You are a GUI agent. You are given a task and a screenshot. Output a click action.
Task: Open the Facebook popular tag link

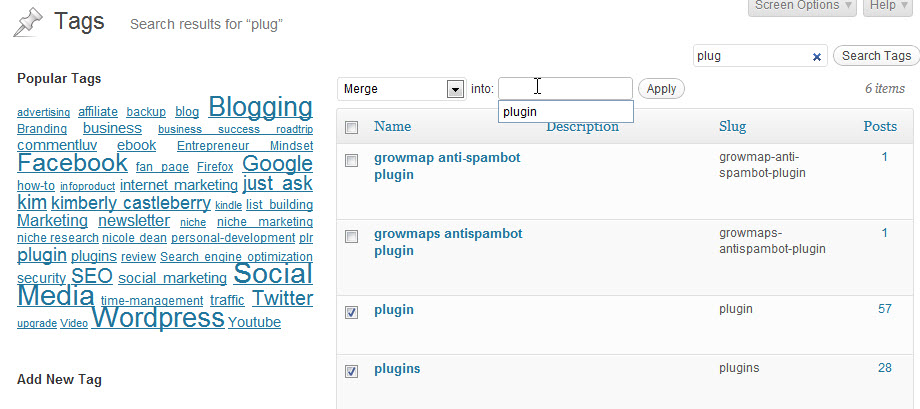pos(73,163)
